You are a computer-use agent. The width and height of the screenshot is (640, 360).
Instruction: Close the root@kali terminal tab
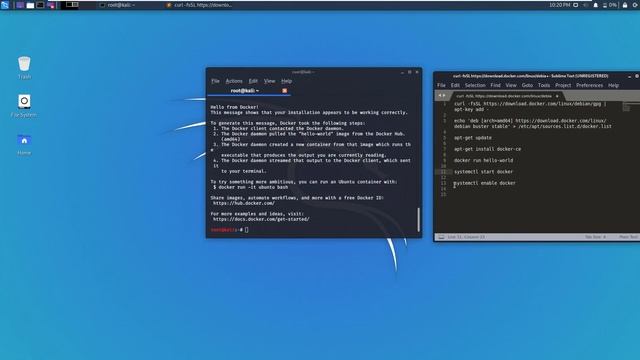(284, 91)
